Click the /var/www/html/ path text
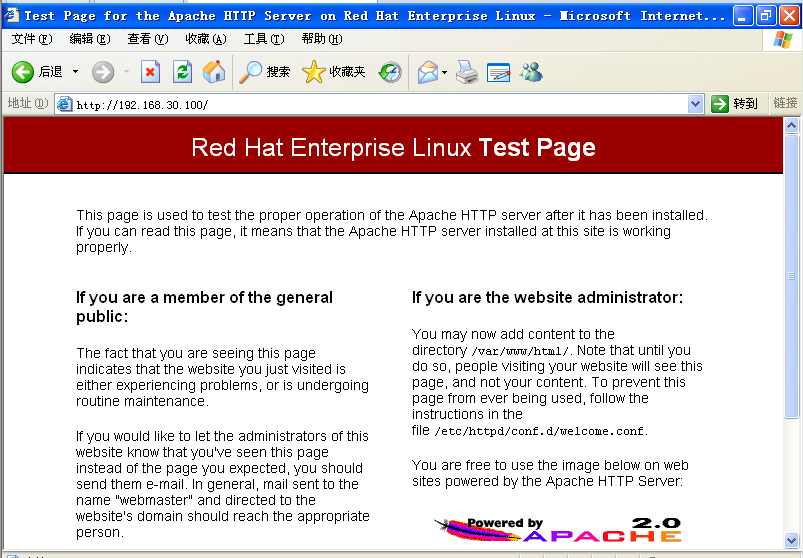Screen dimensions: 803x558 pos(520,351)
